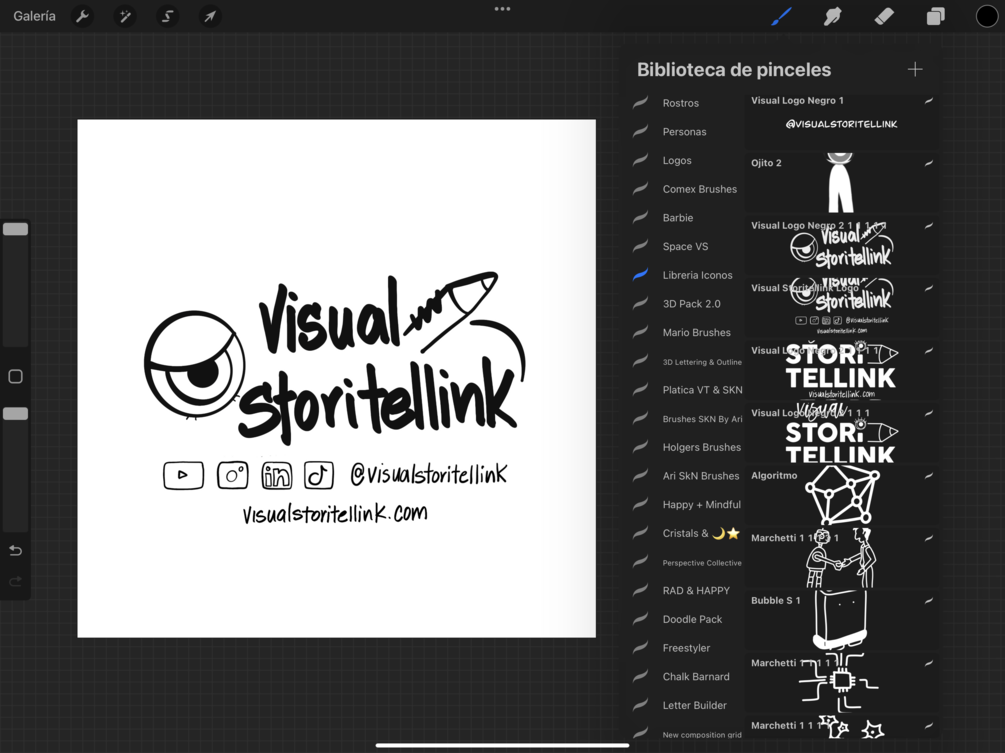
Task: Open the Personas brush set
Action: pyautogui.click(x=686, y=131)
